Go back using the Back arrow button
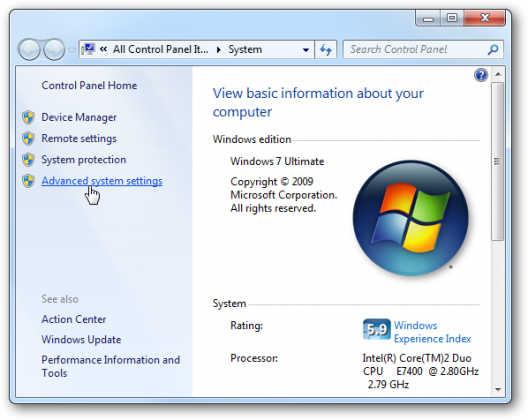528x420 pixels. pos(29,50)
